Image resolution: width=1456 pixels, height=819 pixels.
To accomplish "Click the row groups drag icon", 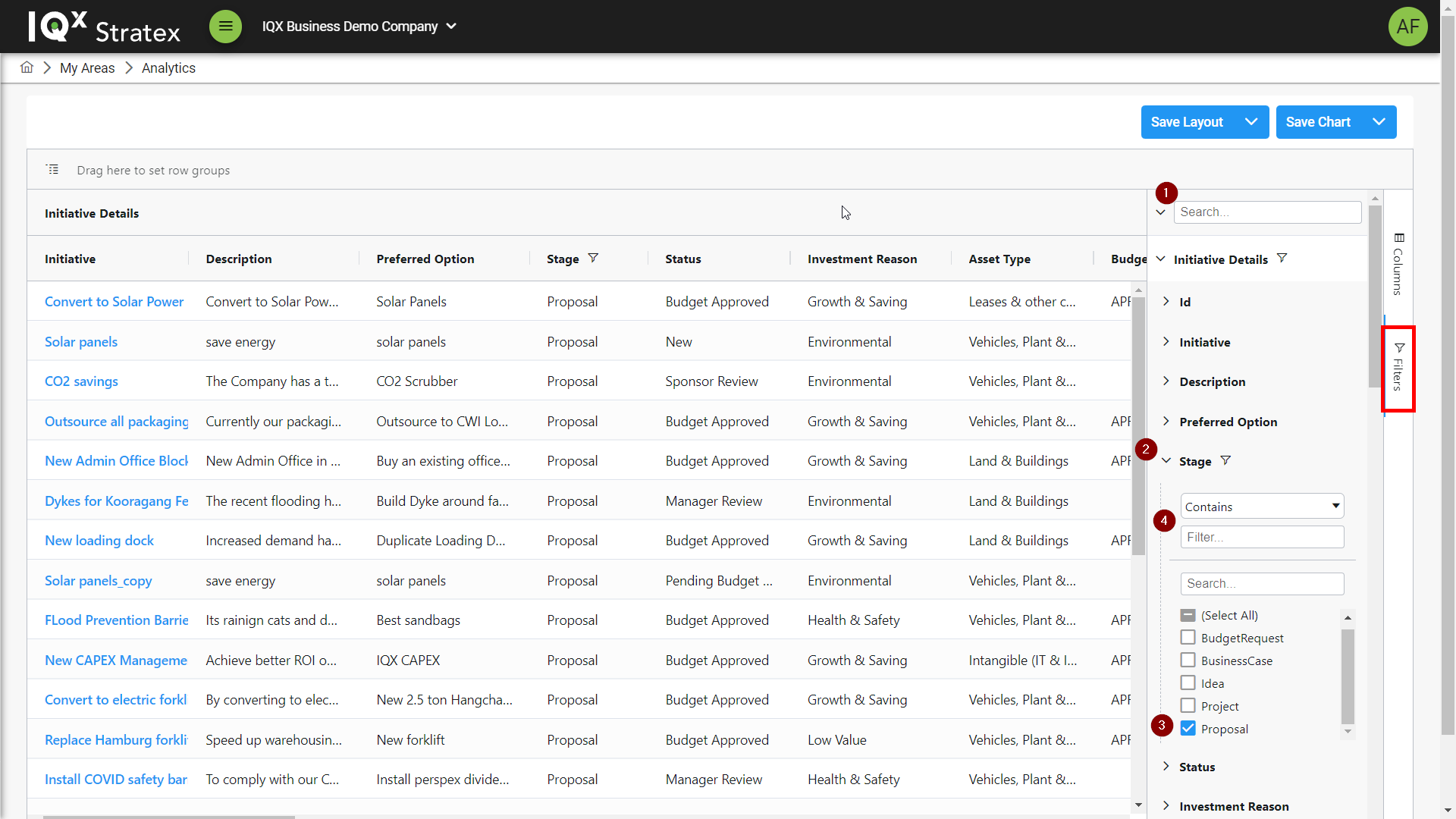I will [52, 170].
